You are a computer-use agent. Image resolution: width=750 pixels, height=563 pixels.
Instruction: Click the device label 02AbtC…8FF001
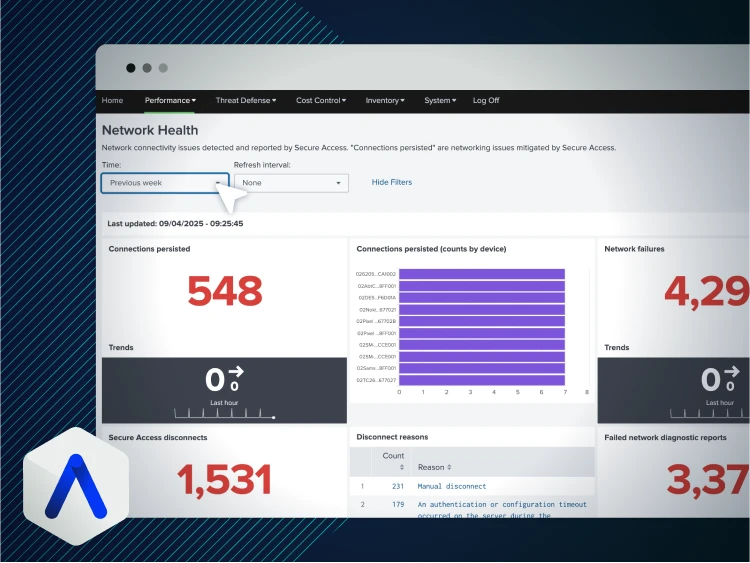[377, 286]
